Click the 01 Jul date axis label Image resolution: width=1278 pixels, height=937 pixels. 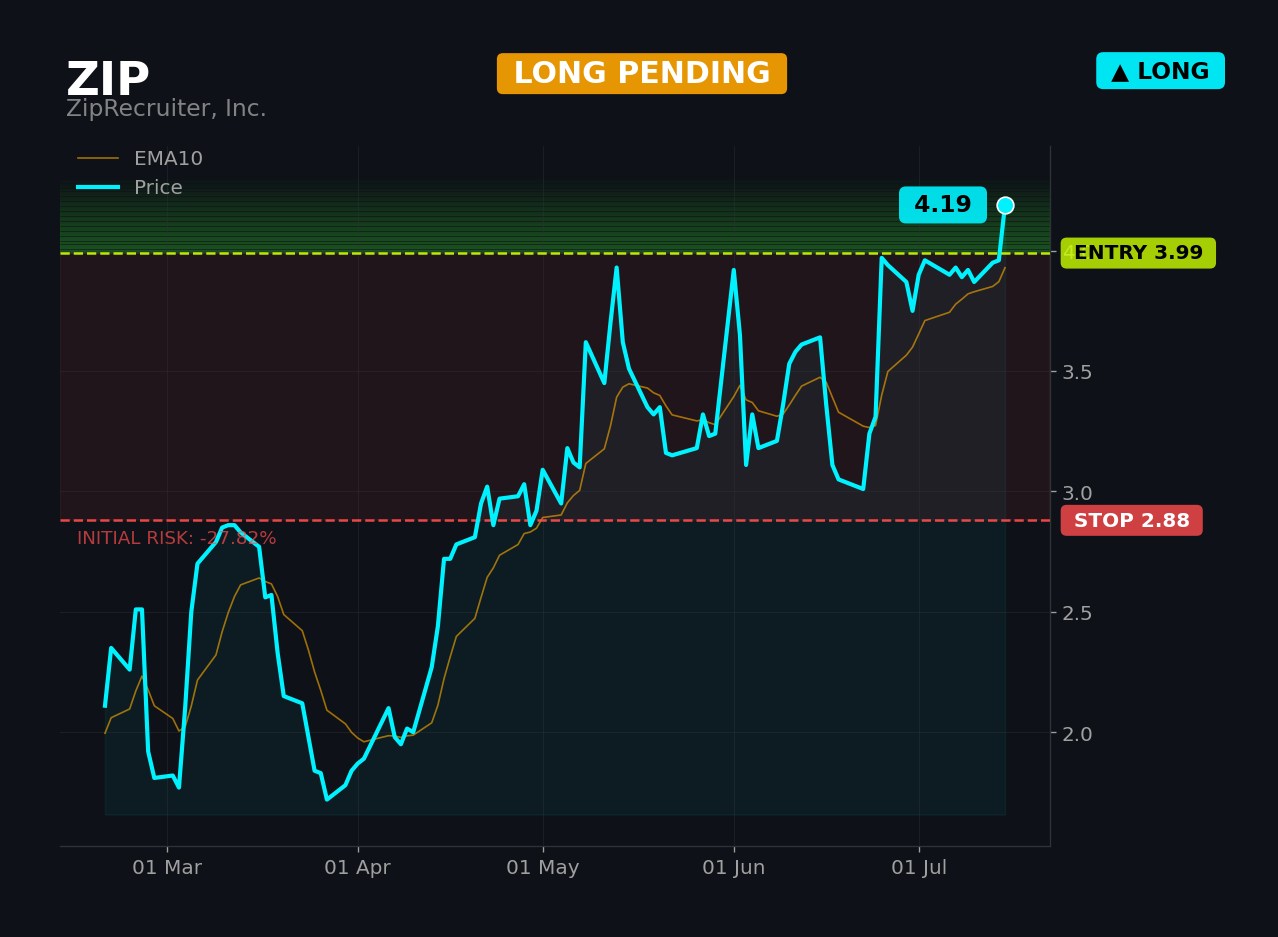(919, 868)
